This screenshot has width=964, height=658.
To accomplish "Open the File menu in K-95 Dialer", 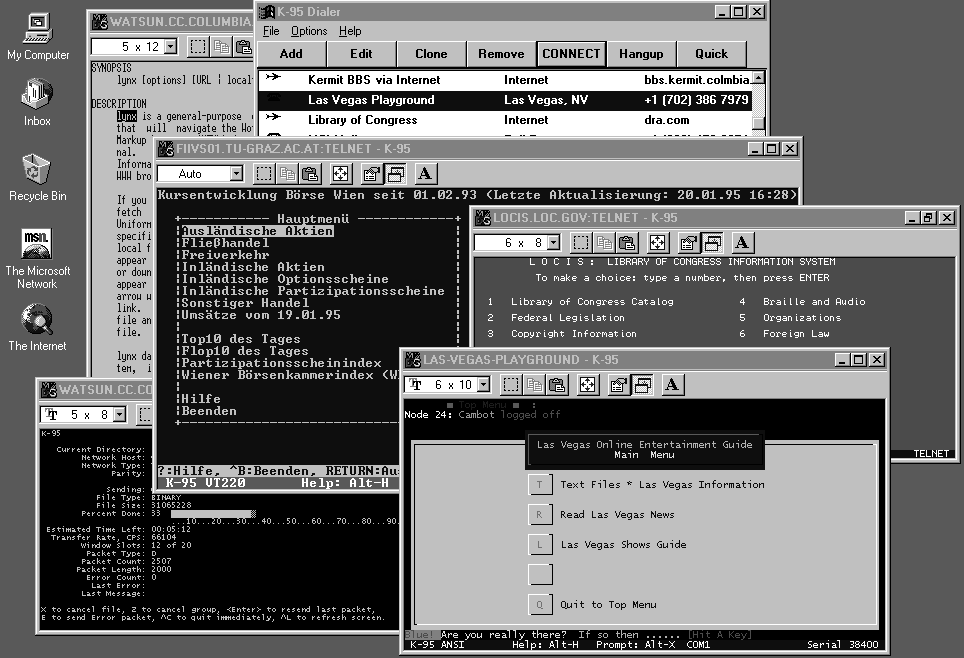I will (271, 31).
